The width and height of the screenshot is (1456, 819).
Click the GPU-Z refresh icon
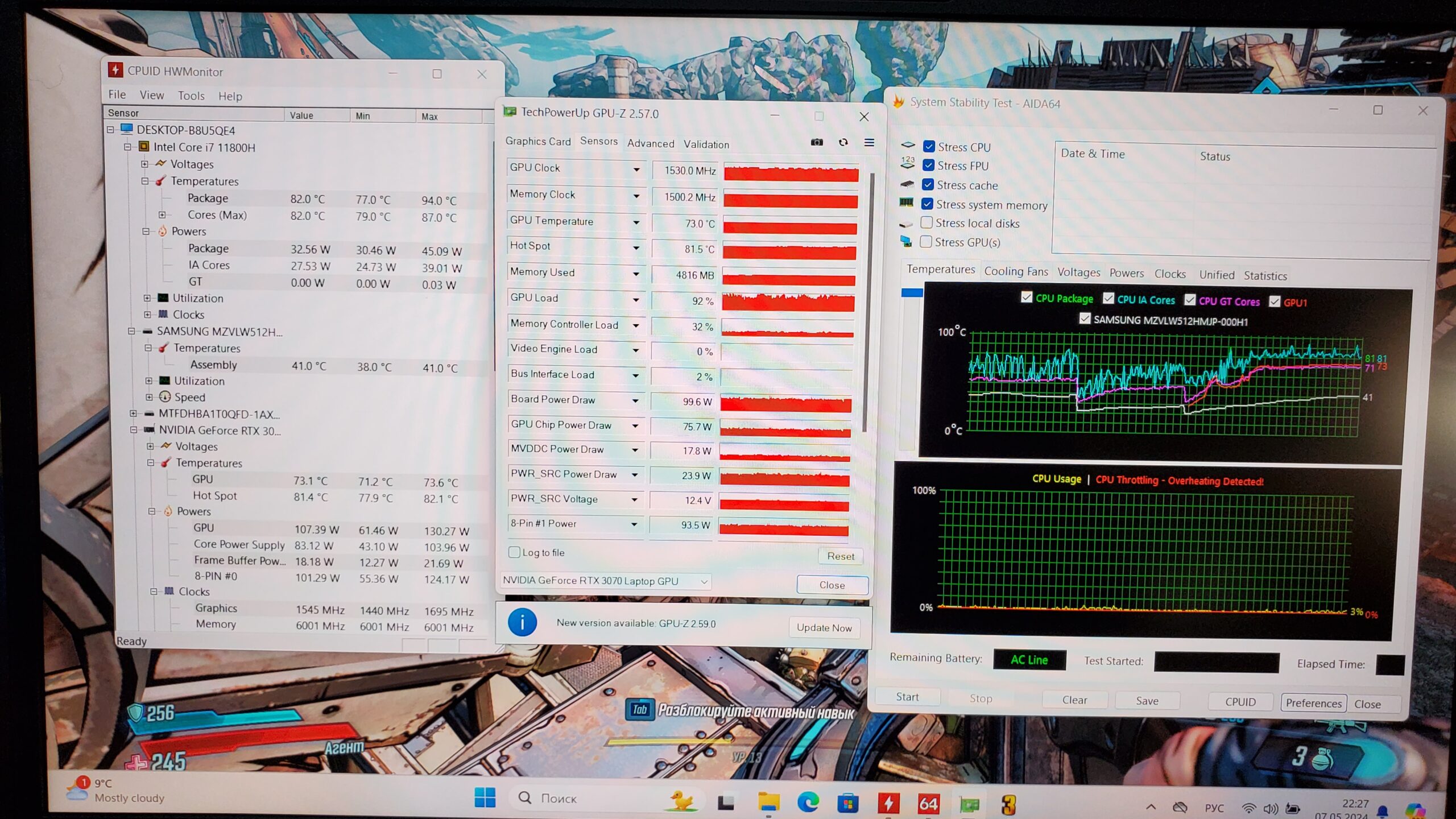pos(843,142)
